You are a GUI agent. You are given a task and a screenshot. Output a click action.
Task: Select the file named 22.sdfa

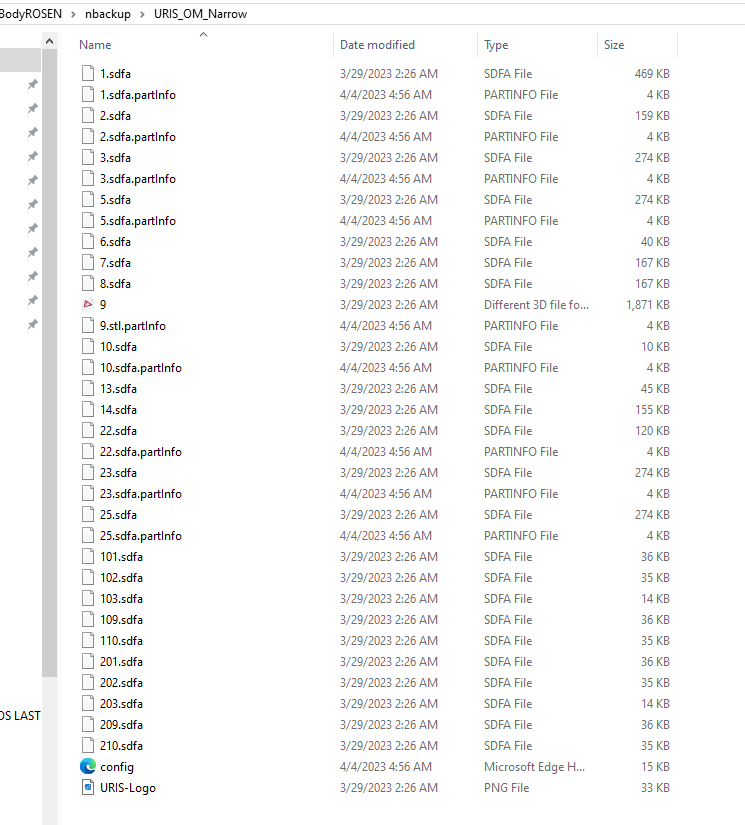[118, 431]
